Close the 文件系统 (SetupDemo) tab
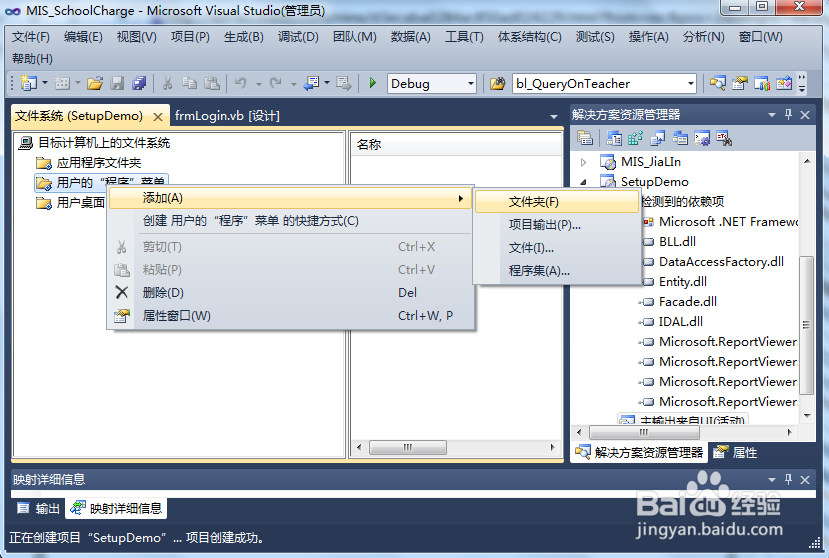This screenshot has width=829, height=558. pyautogui.click(x=158, y=116)
